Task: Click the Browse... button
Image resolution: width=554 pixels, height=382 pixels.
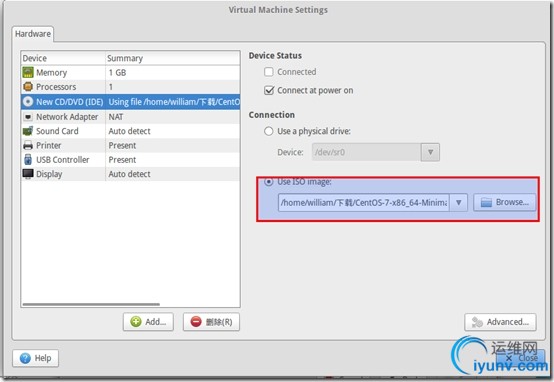Action: point(505,202)
